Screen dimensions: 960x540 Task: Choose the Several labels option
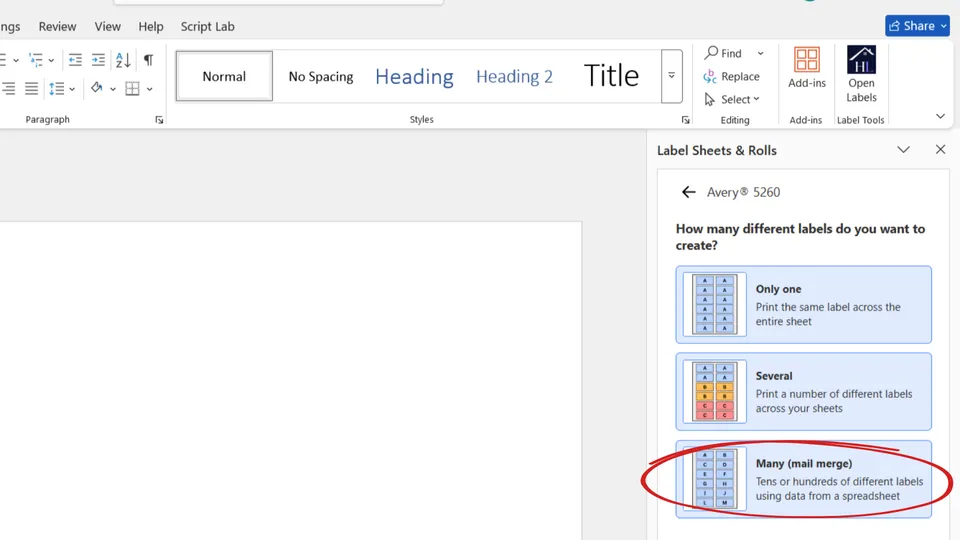tap(803, 391)
